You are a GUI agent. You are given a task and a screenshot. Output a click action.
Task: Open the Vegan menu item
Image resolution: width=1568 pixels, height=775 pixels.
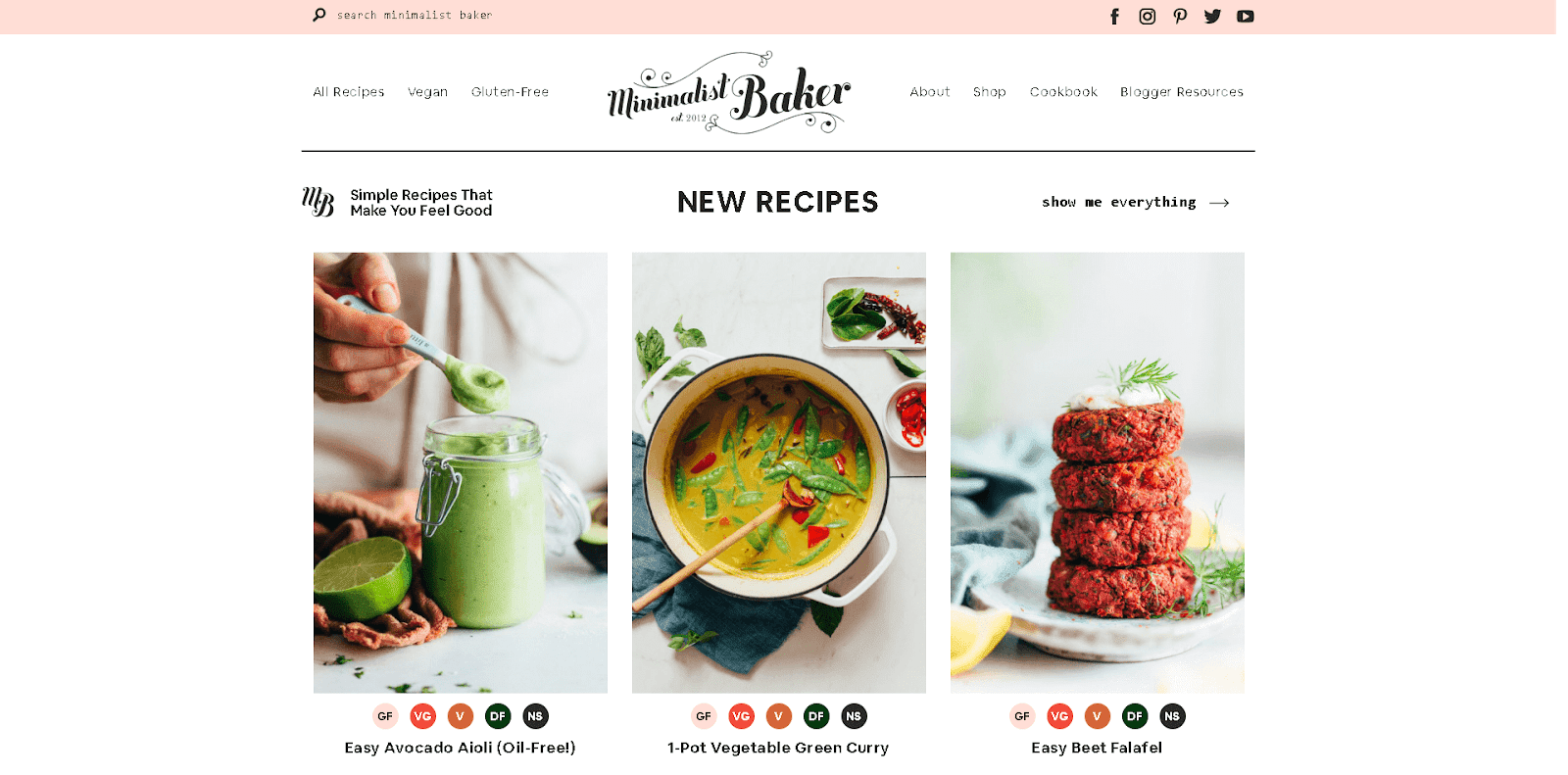427,92
